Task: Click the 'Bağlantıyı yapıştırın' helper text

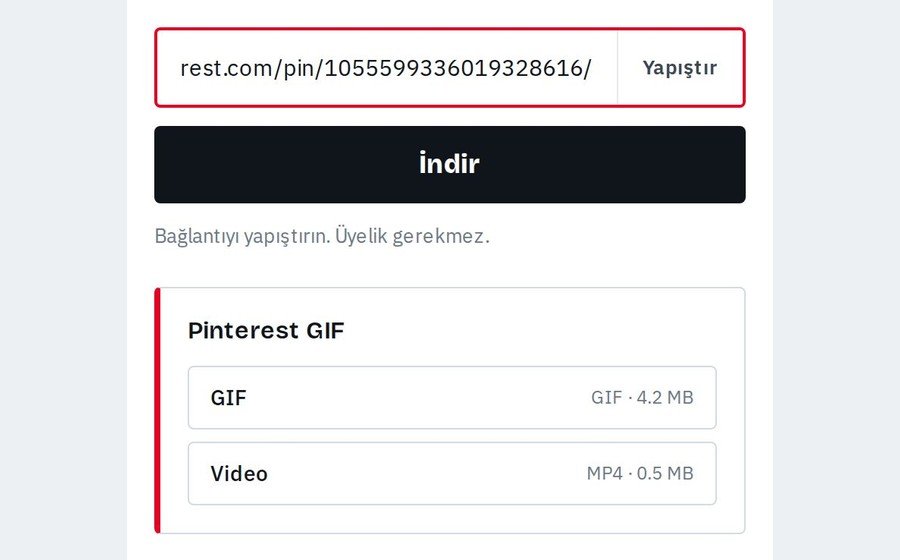Action: point(242,236)
